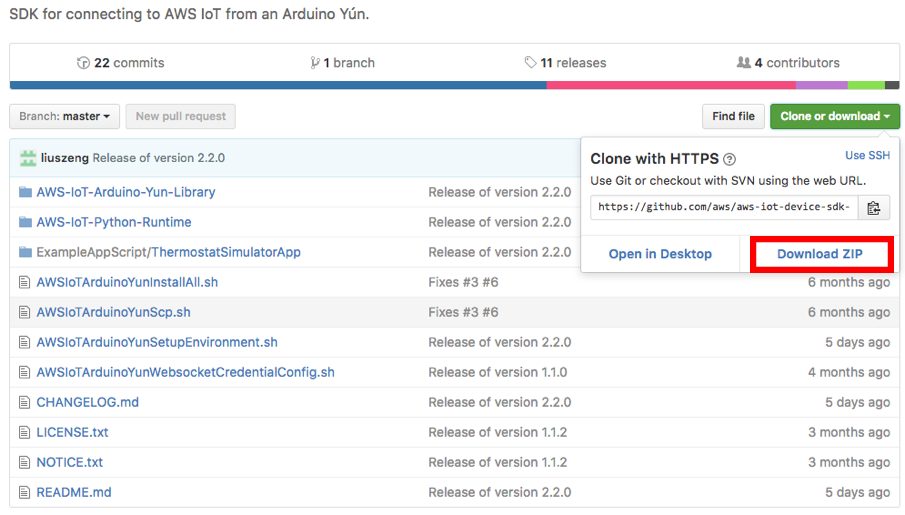Open the Branch: master dropdown
905x515 pixels.
[64, 116]
